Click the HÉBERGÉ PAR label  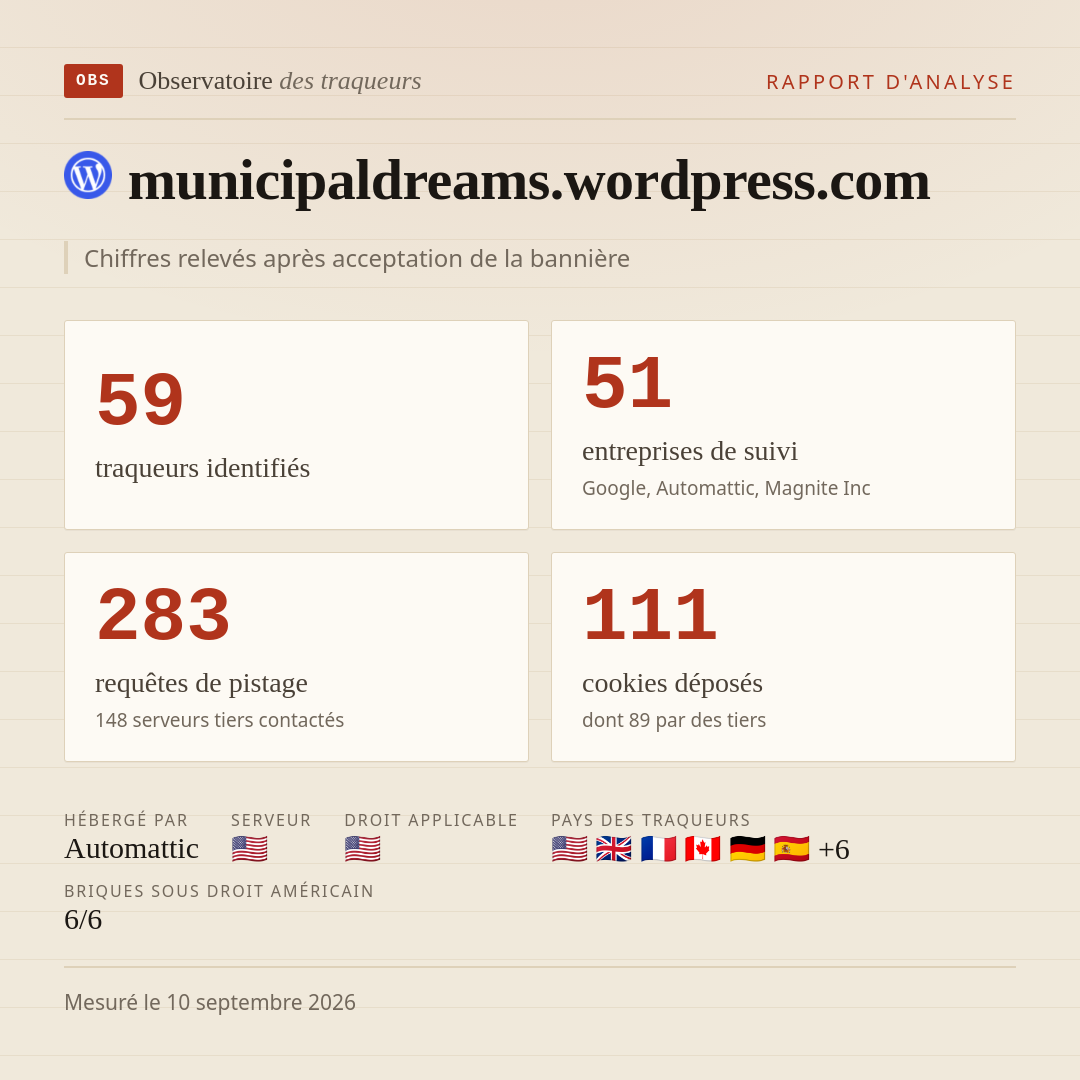(126, 820)
